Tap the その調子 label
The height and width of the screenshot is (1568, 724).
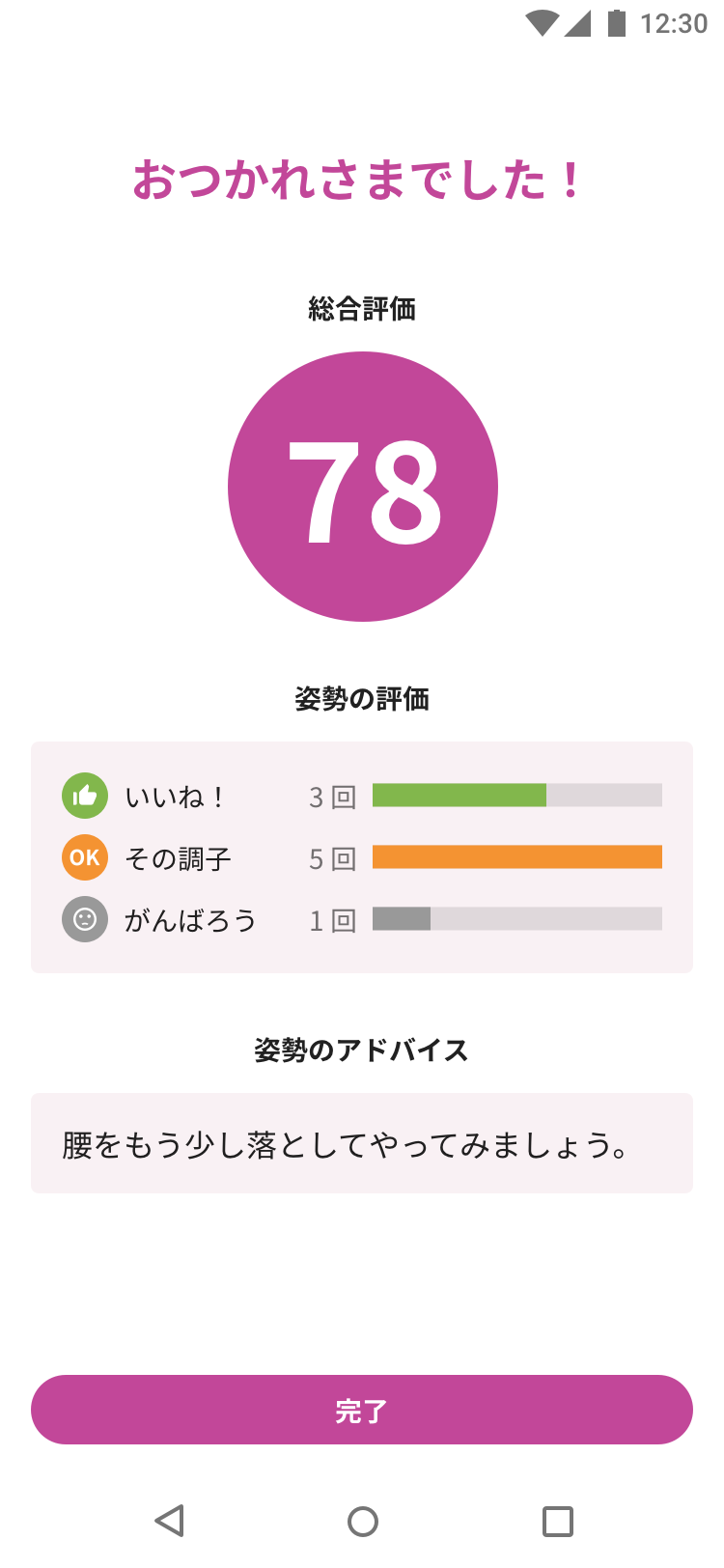tap(179, 858)
